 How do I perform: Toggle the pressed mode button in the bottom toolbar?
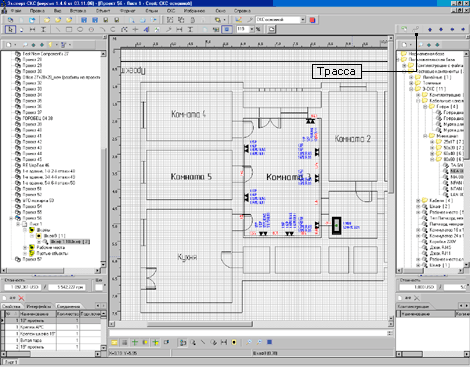(x=182, y=342)
